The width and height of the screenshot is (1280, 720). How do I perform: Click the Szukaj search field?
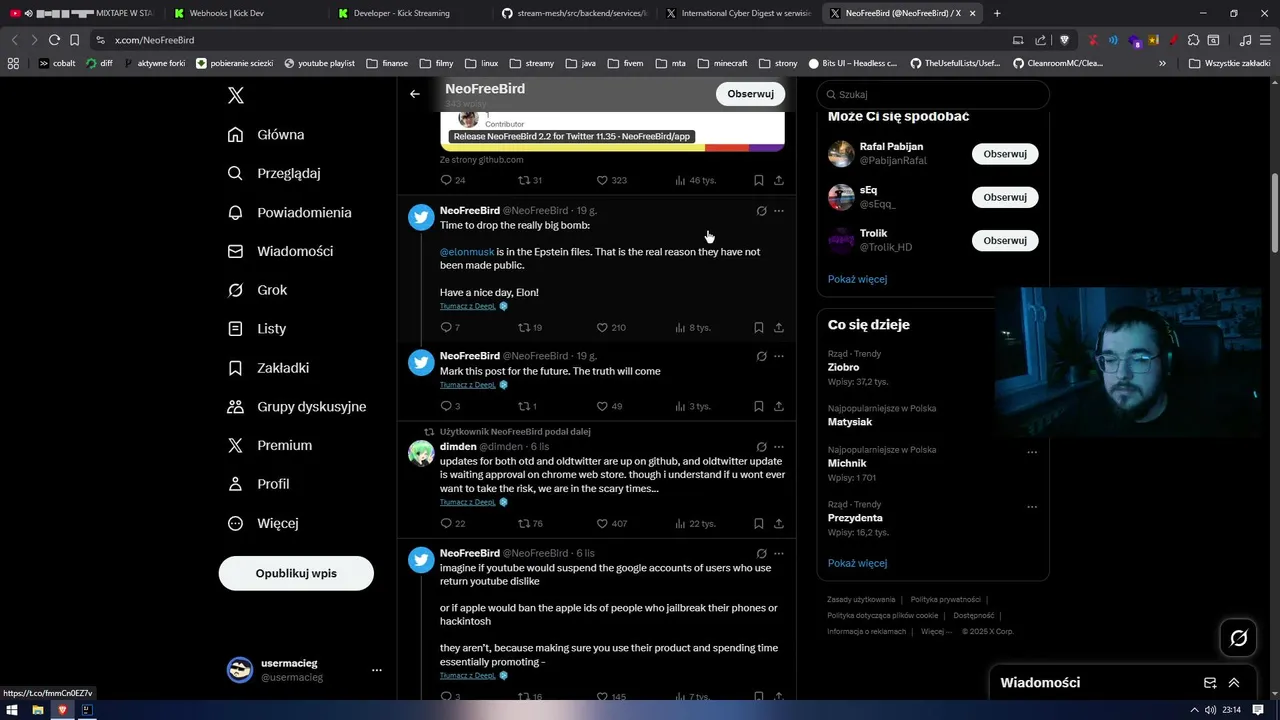tap(933, 94)
